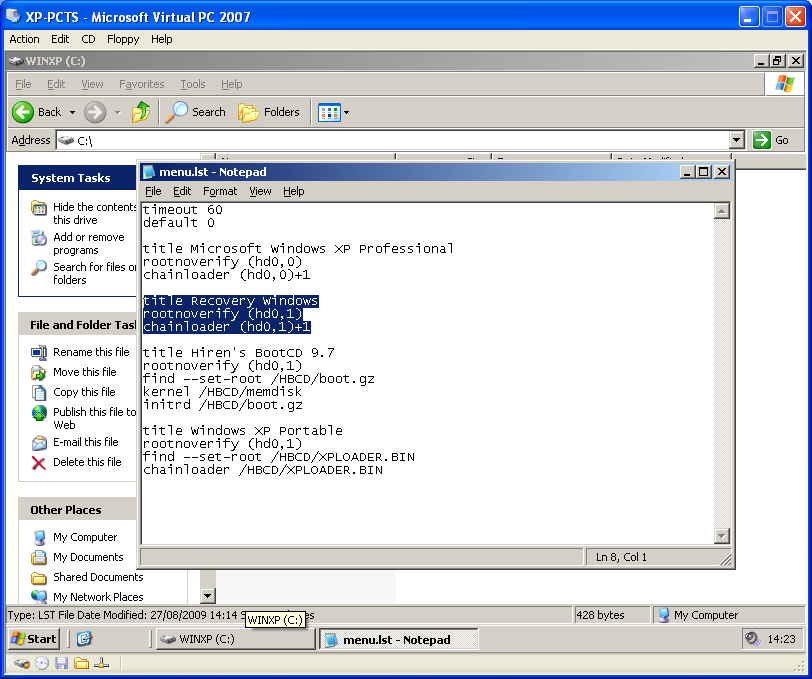Go back using the Explorer Back arrow
This screenshot has width=812, height=679.
(23, 112)
